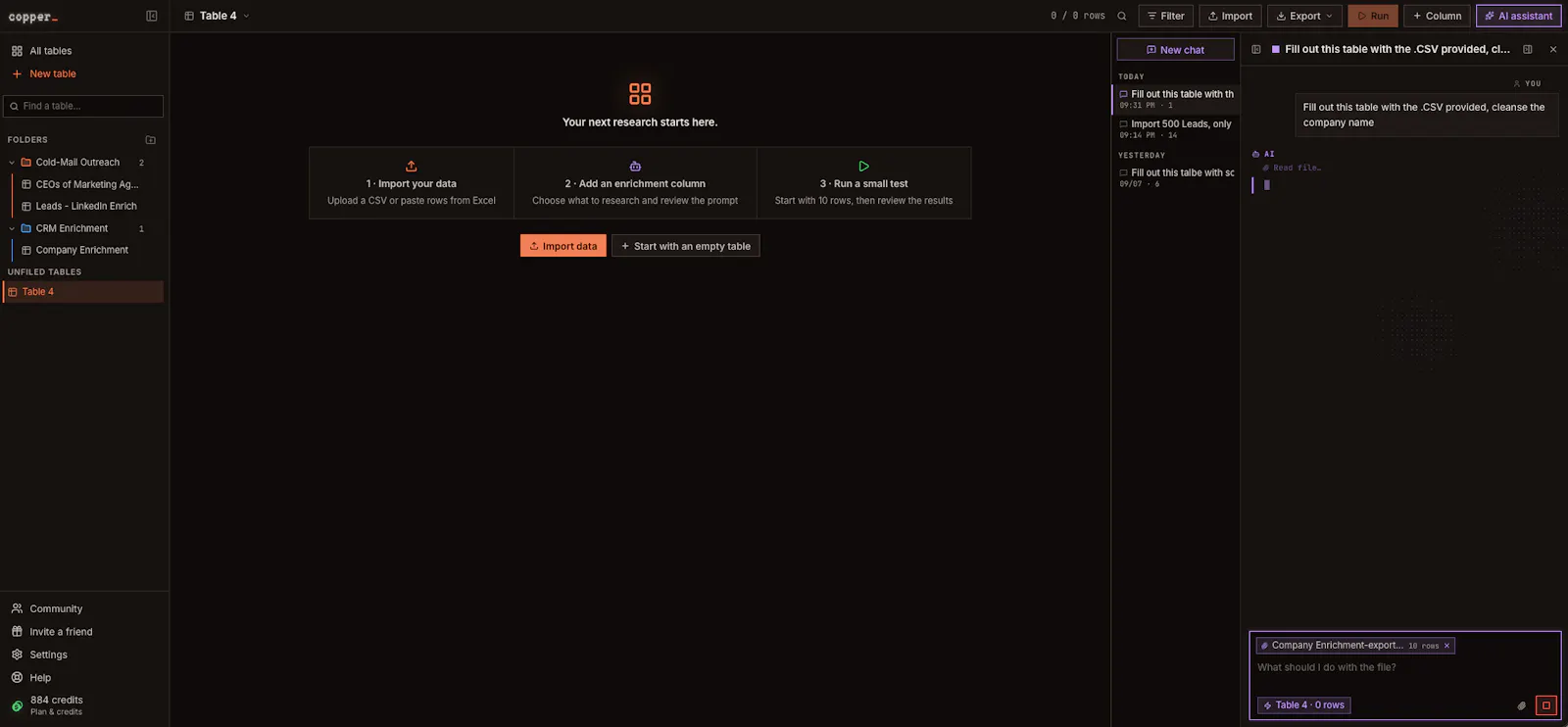Click the CRM Enrichment folder name
Screen dimensions: 1568x727
pos(72,228)
